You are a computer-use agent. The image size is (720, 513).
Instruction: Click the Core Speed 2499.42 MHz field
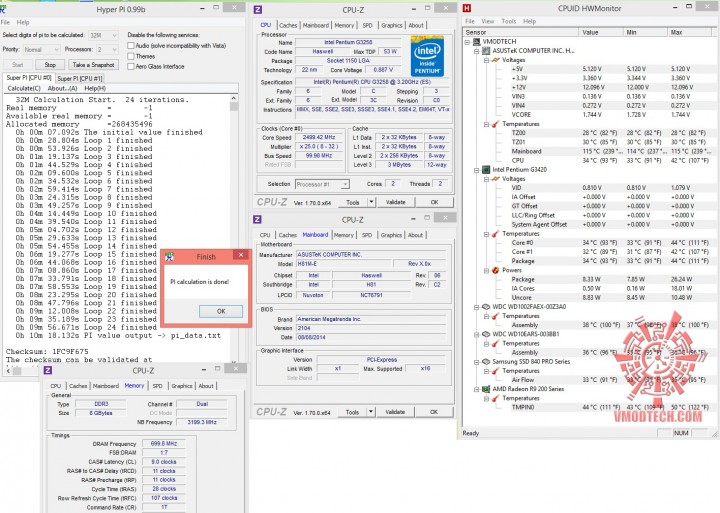coord(319,137)
